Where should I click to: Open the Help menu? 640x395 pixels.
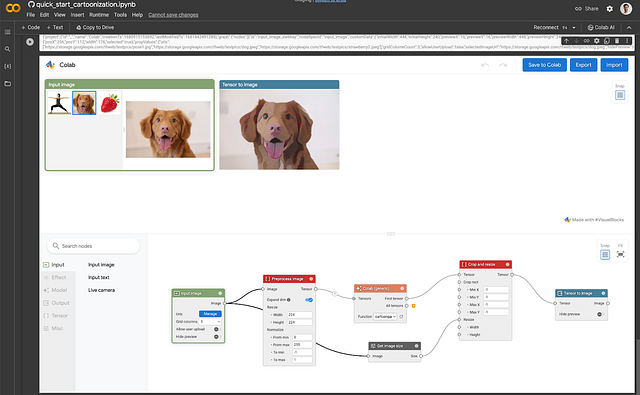coord(137,15)
